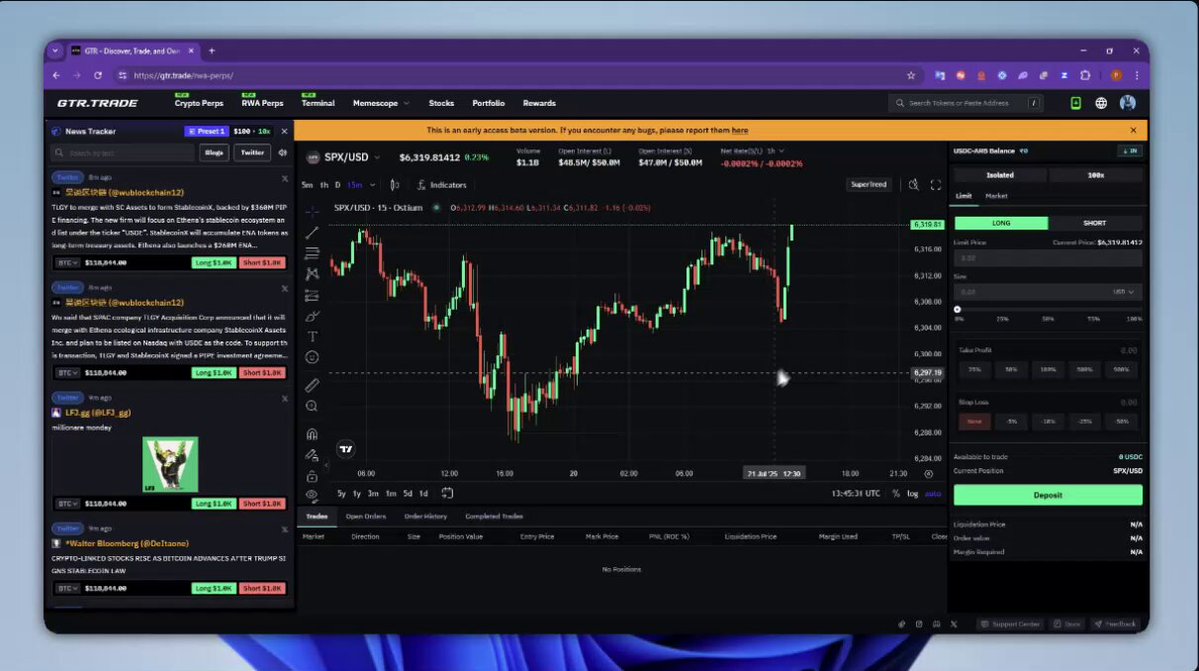Select the brush drawing tool
Screen dimensions: 1199x671
tap(312, 316)
